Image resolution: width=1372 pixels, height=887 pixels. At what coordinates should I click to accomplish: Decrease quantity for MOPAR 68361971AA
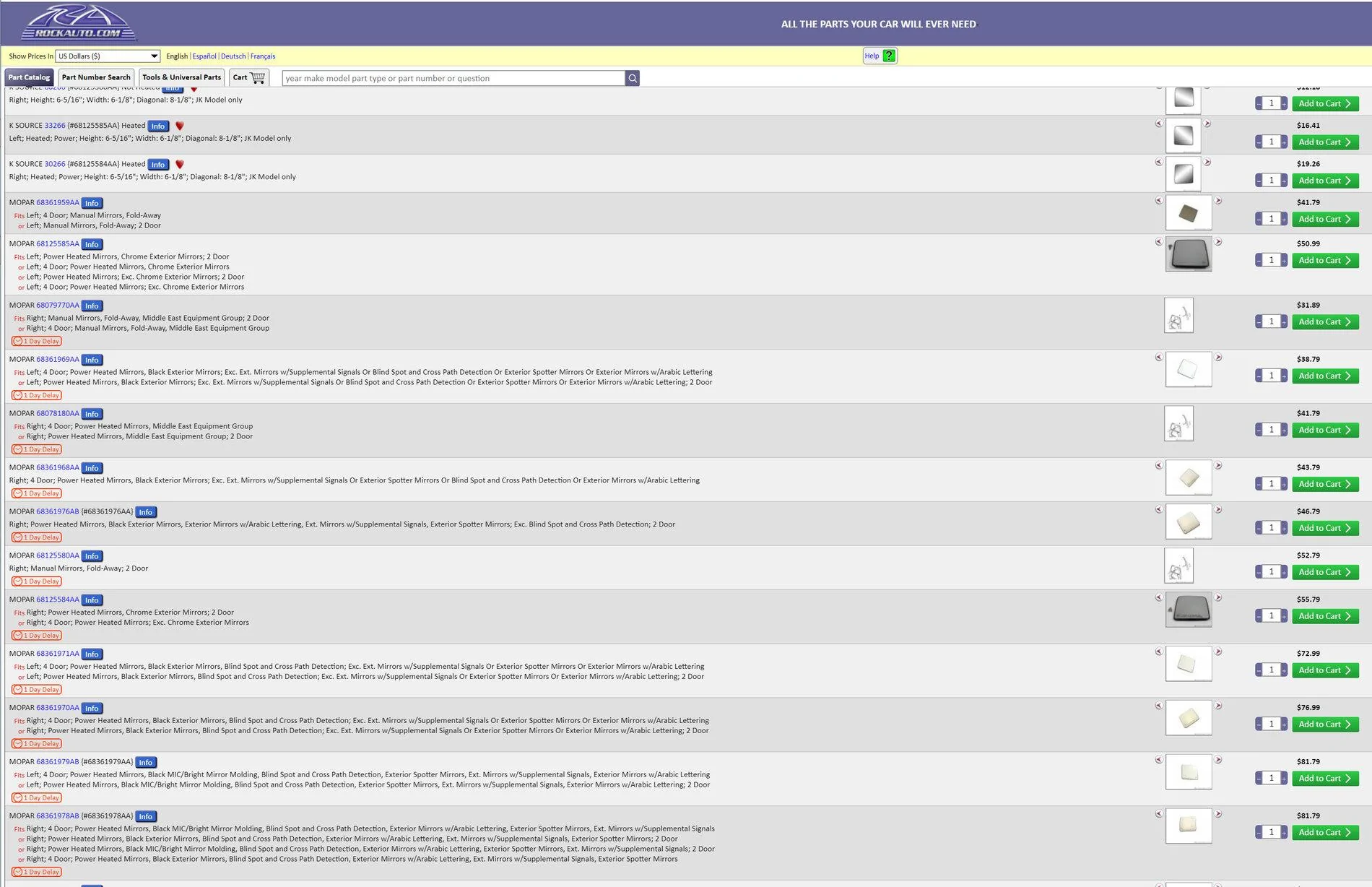(x=1259, y=670)
